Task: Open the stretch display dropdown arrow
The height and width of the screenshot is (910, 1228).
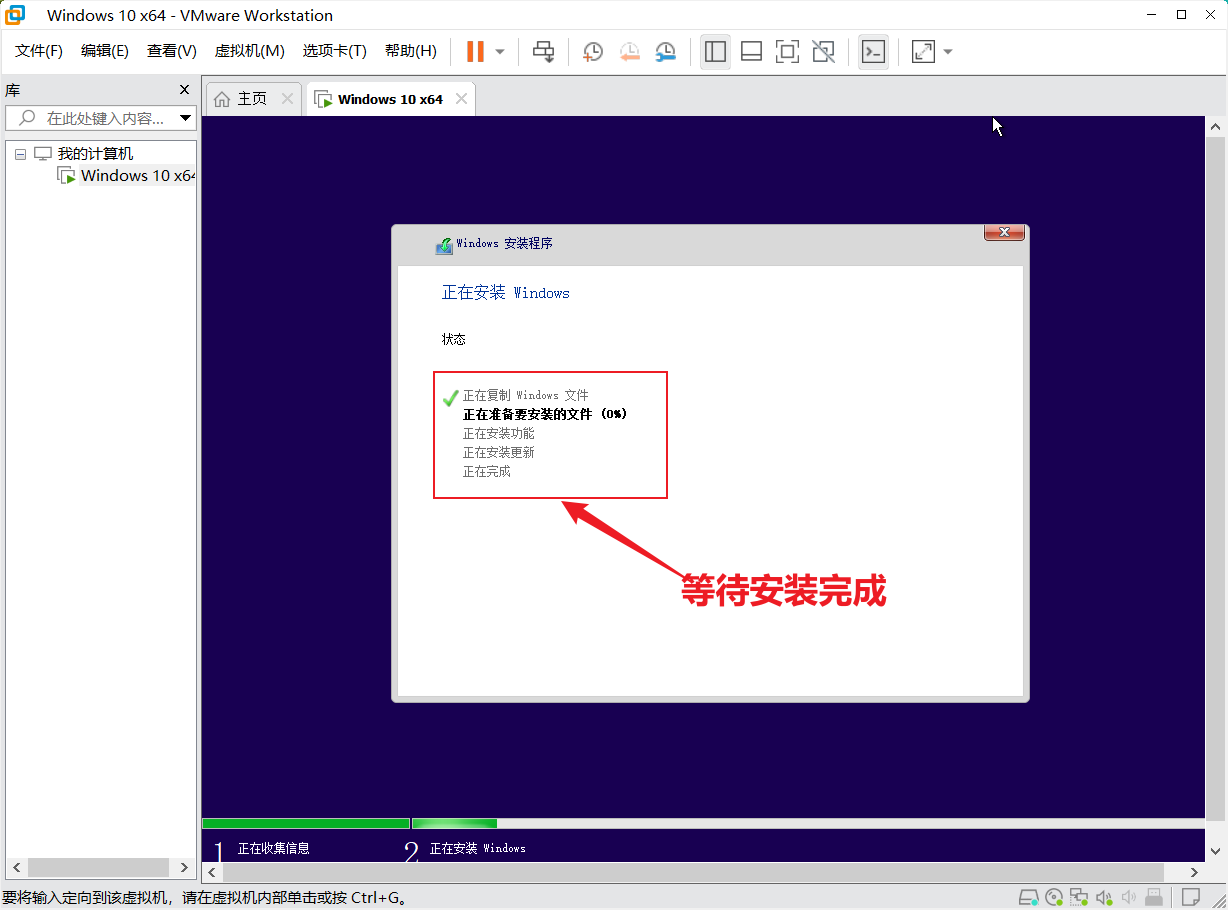Action: click(948, 51)
